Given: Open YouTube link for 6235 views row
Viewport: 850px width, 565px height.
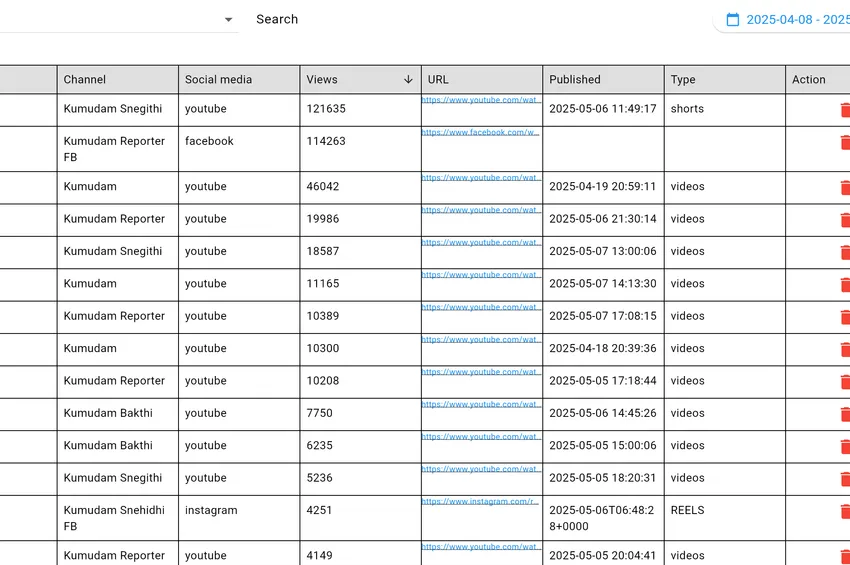Looking at the screenshot, I should coord(481,436).
